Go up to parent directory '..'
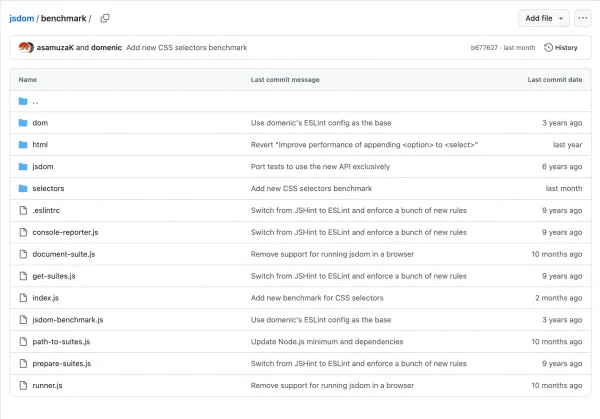 coord(36,101)
